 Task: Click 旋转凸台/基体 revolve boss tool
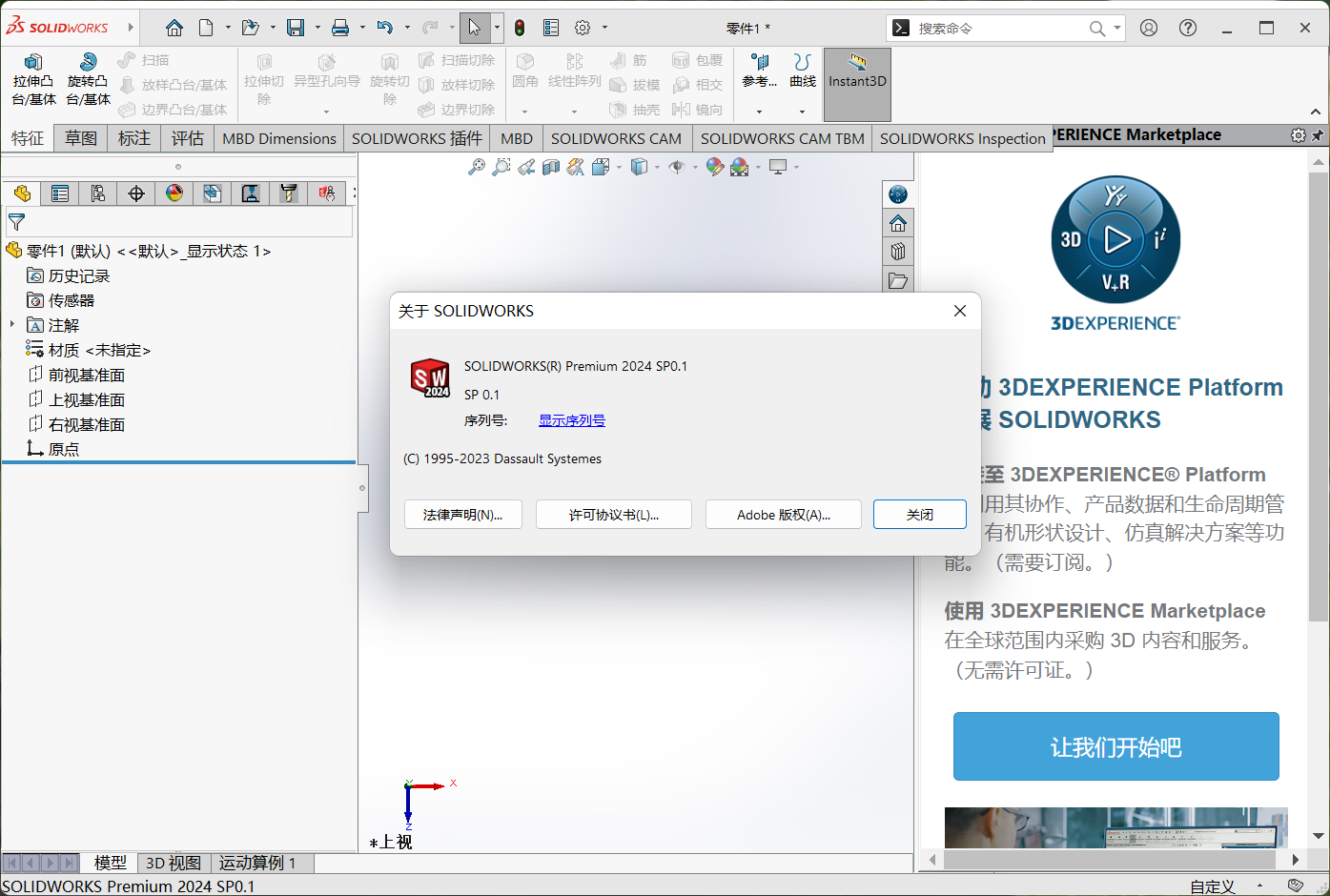pyautogui.click(x=89, y=79)
